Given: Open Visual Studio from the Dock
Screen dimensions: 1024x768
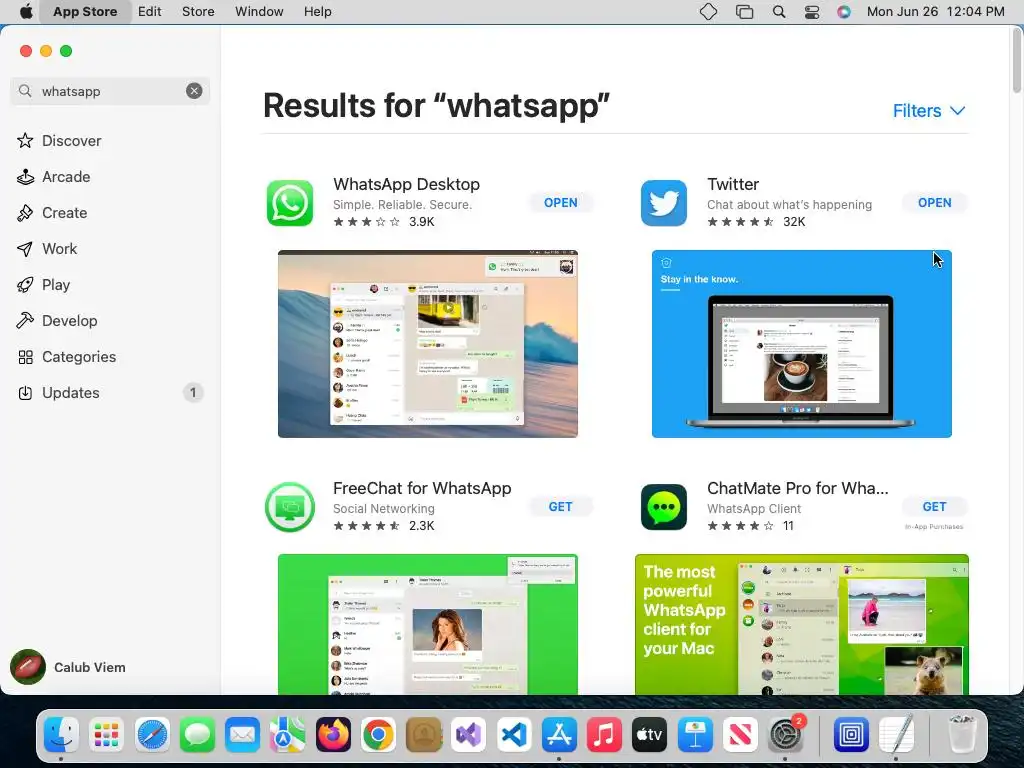Looking at the screenshot, I should pos(468,734).
